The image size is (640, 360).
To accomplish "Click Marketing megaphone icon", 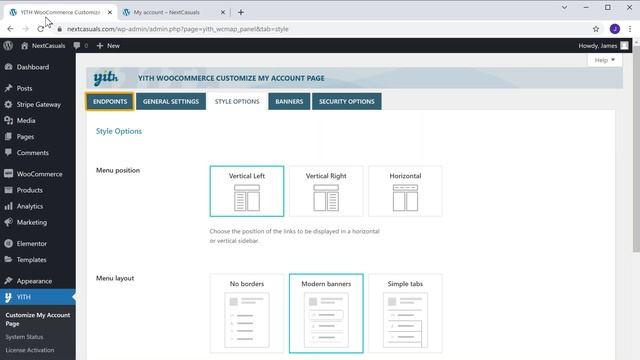I will (x=9, y=222).
